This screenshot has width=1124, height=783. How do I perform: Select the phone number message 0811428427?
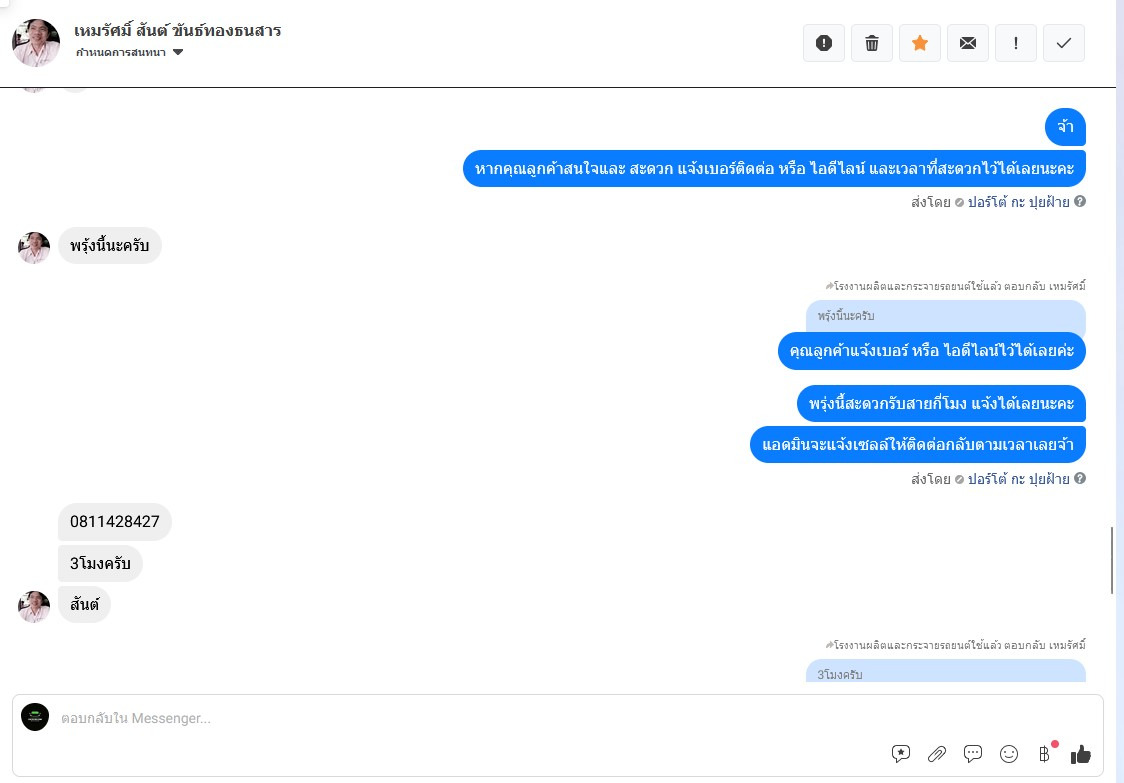[x=115, y=522]
